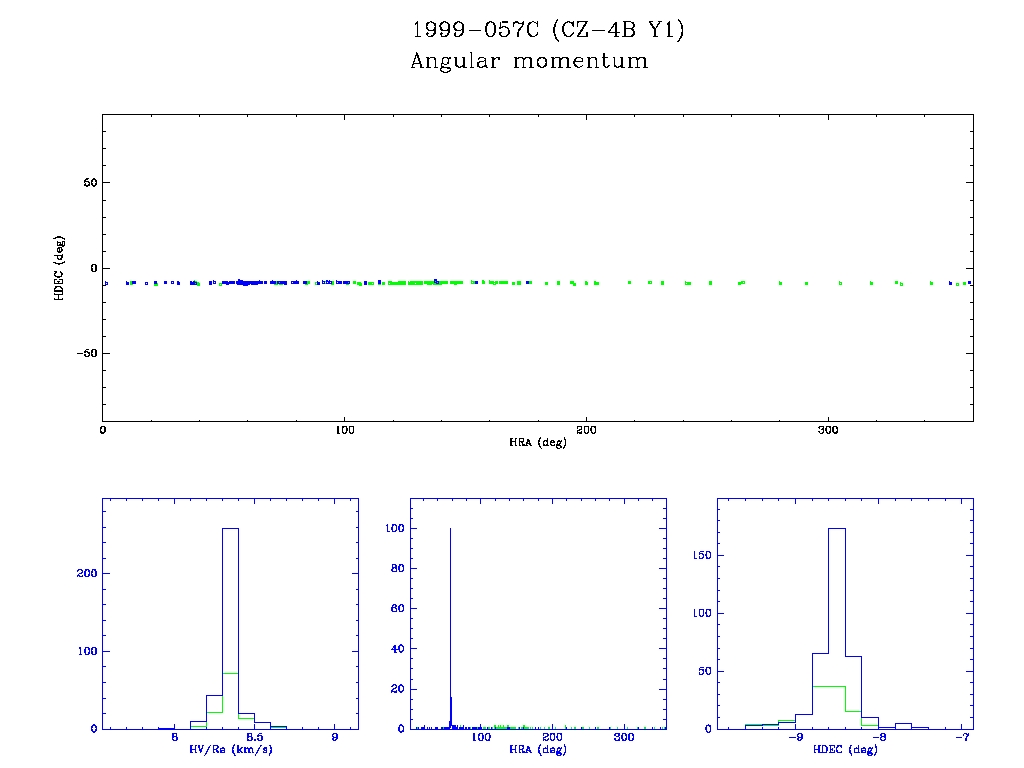Click the "150" tick on HDEC histogram y-axis
The height and width of the screenshot is (768, 1024).
pos(701,555)
